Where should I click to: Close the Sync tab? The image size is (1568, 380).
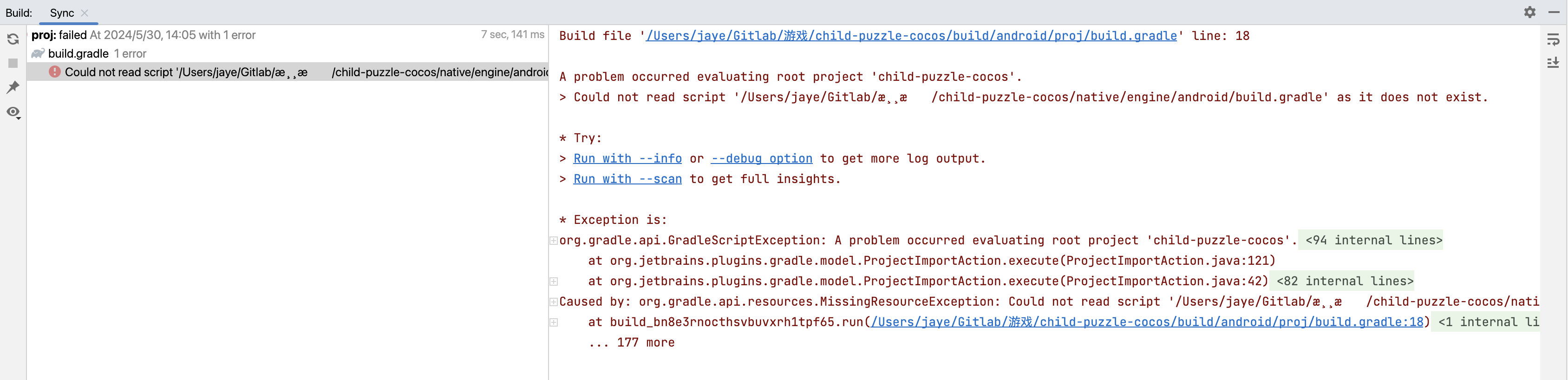pyautogui.click(x=85, y=13)
